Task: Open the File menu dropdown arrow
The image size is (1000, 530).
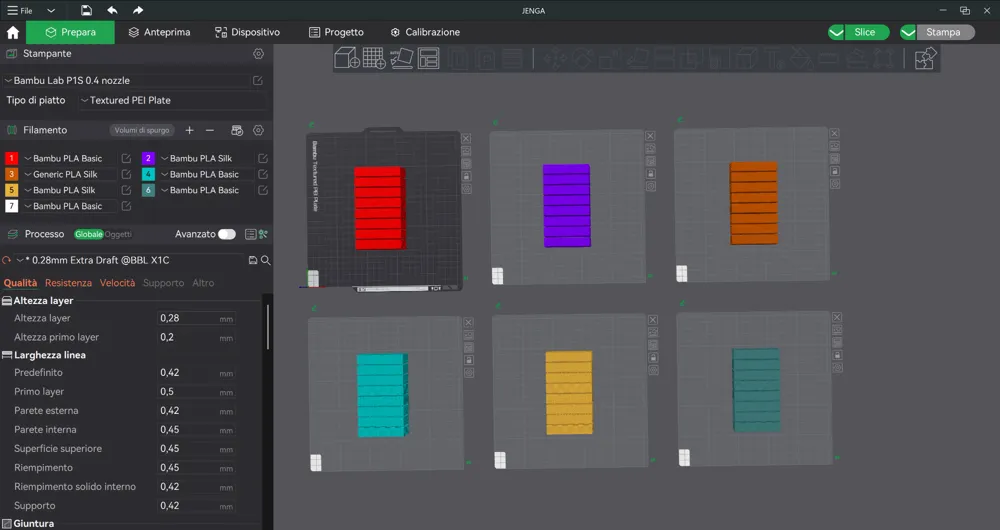Action: pyautogui.click(x=51, y=11)
